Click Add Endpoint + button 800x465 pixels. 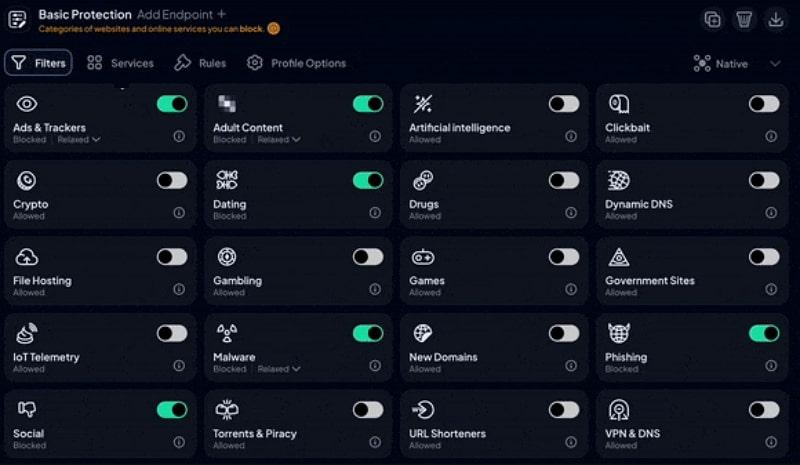181,15
